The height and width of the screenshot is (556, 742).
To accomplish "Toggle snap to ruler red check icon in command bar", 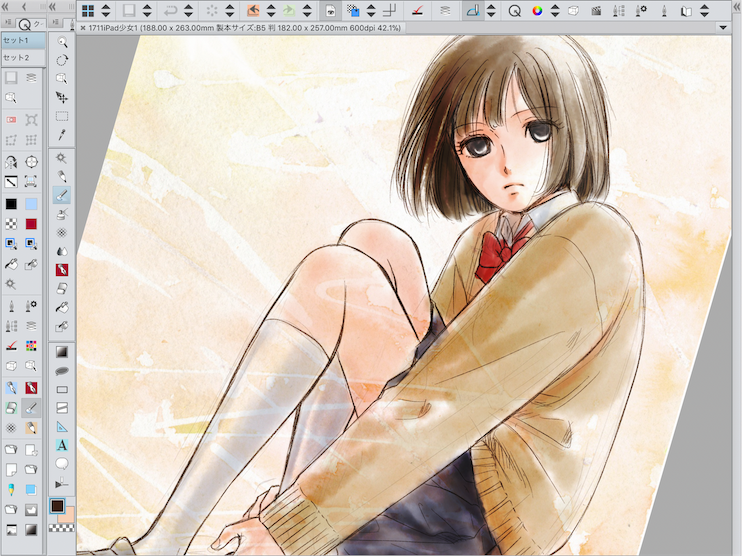I will [x=417, y=10].
